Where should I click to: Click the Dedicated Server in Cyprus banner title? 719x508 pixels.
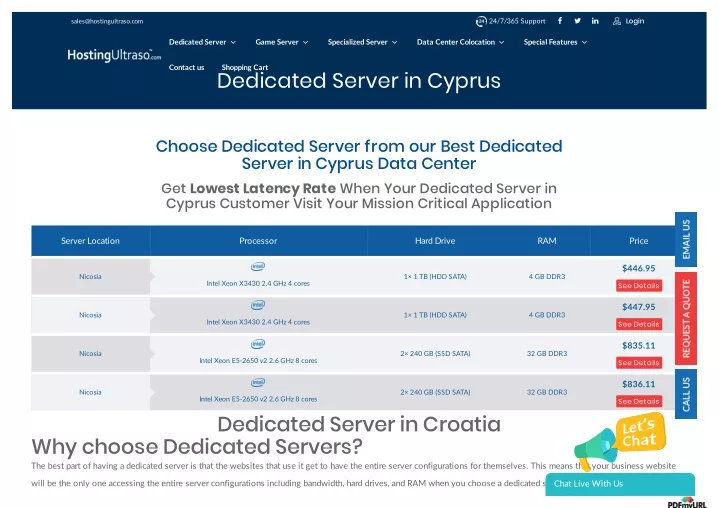click(359, 81)
